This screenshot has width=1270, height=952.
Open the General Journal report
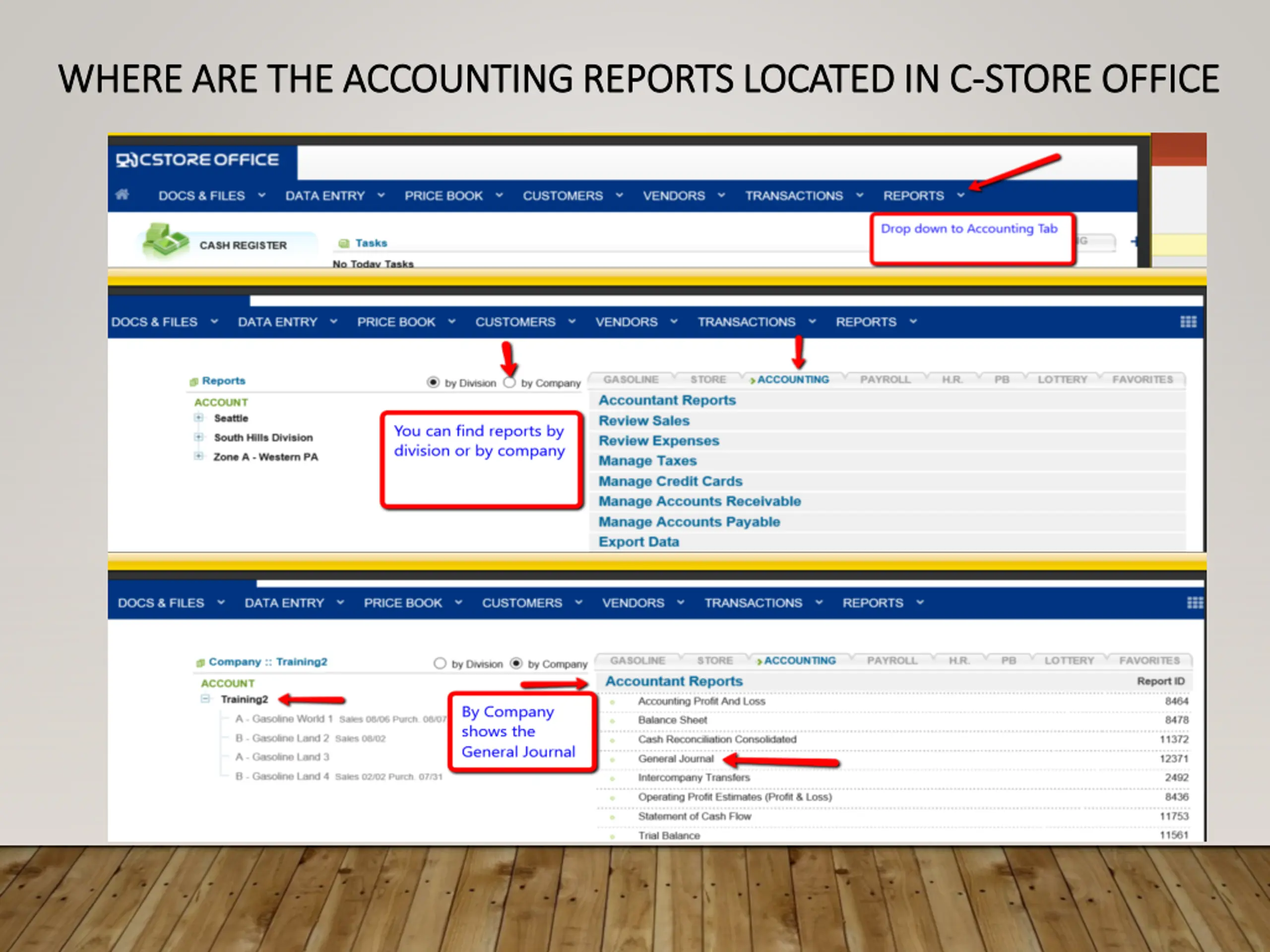[x=676, y=759]
